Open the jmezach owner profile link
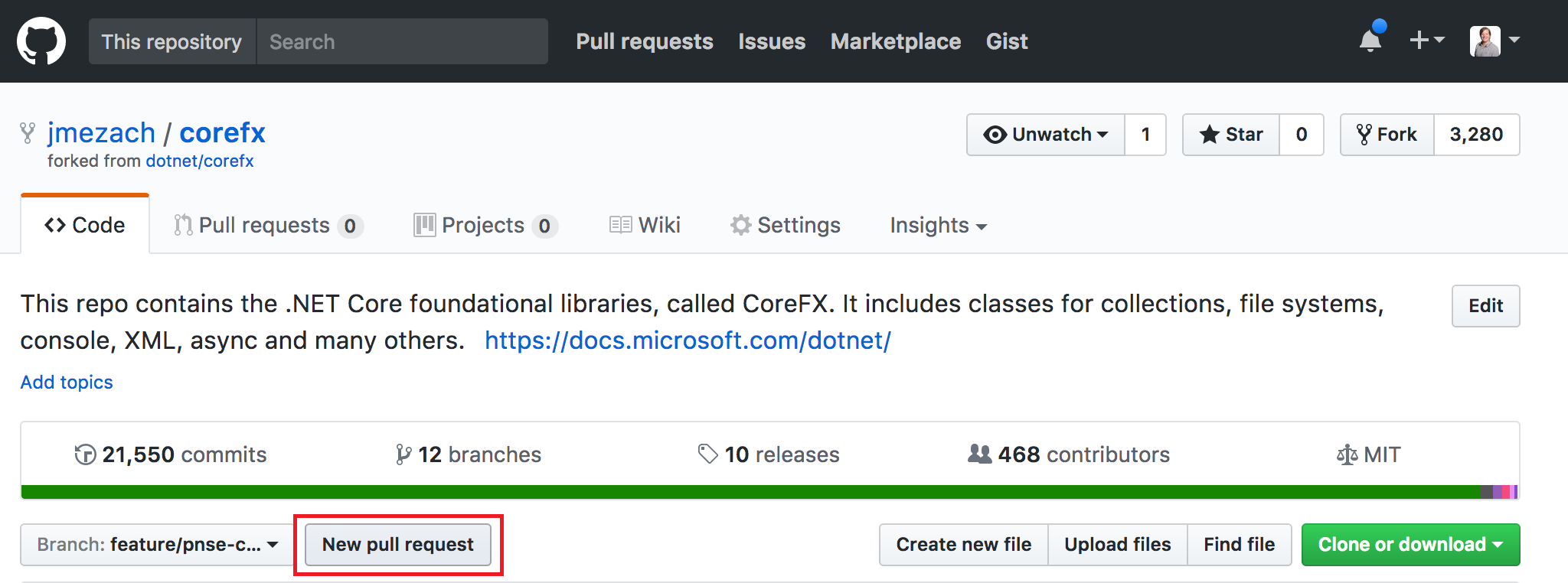Image resolution: width=1568 pixels, height=583 pixels. (x=101, y=133)
